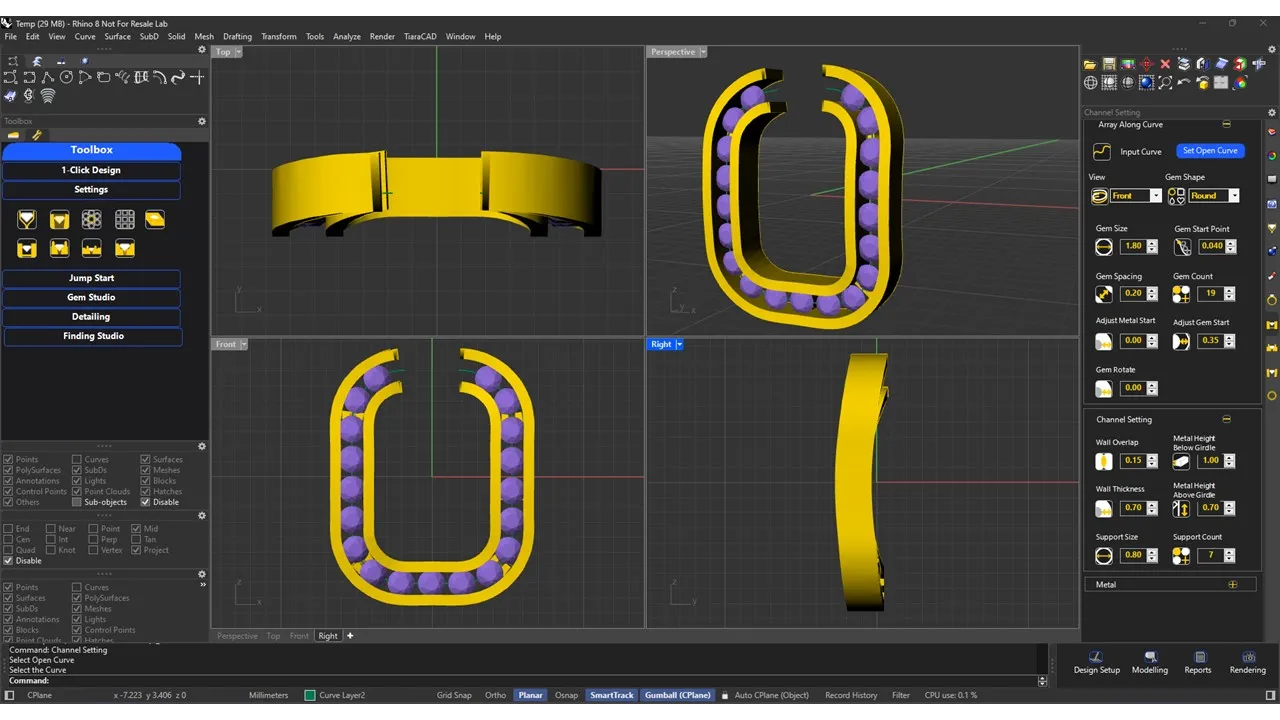Open the Gem Studio toolbox section
The image size is (1280, 720).
[91, 297]
